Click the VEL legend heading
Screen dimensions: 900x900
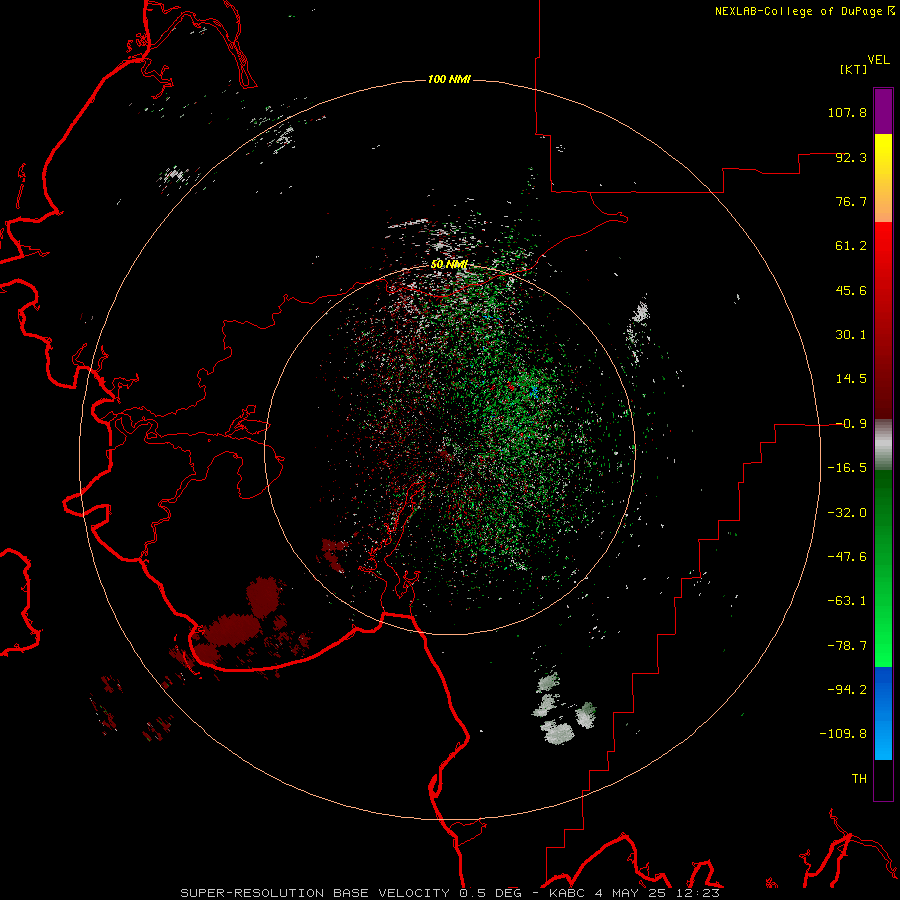click(878, 60)
